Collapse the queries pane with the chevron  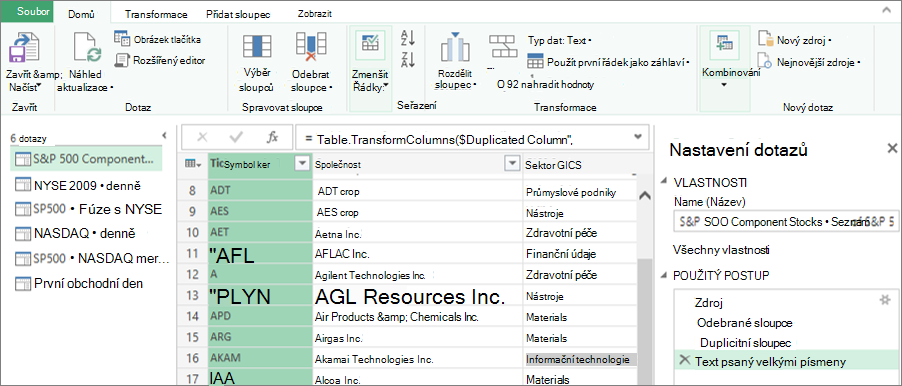pyautogui.click(x=164, y=136)
